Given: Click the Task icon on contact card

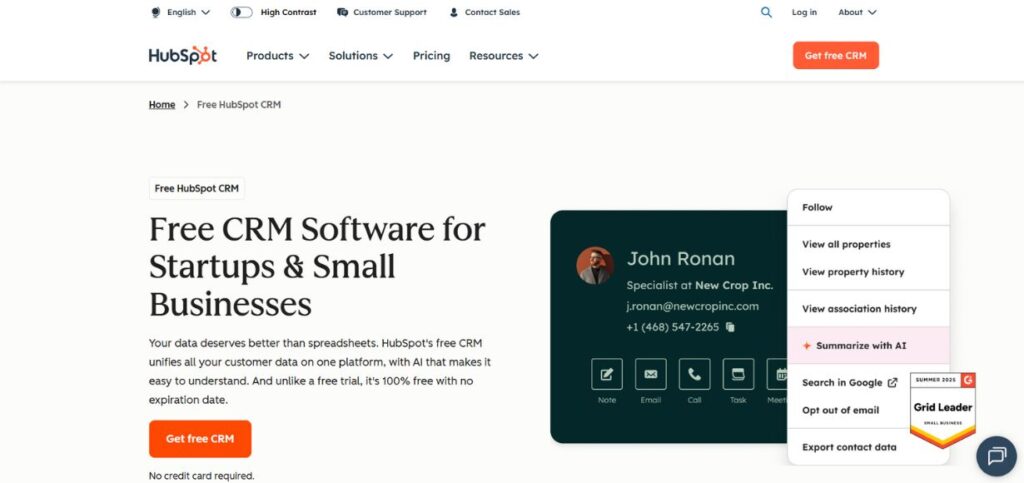Looking at the screenshot, I should pyautogui.click(x=738, y=374).
